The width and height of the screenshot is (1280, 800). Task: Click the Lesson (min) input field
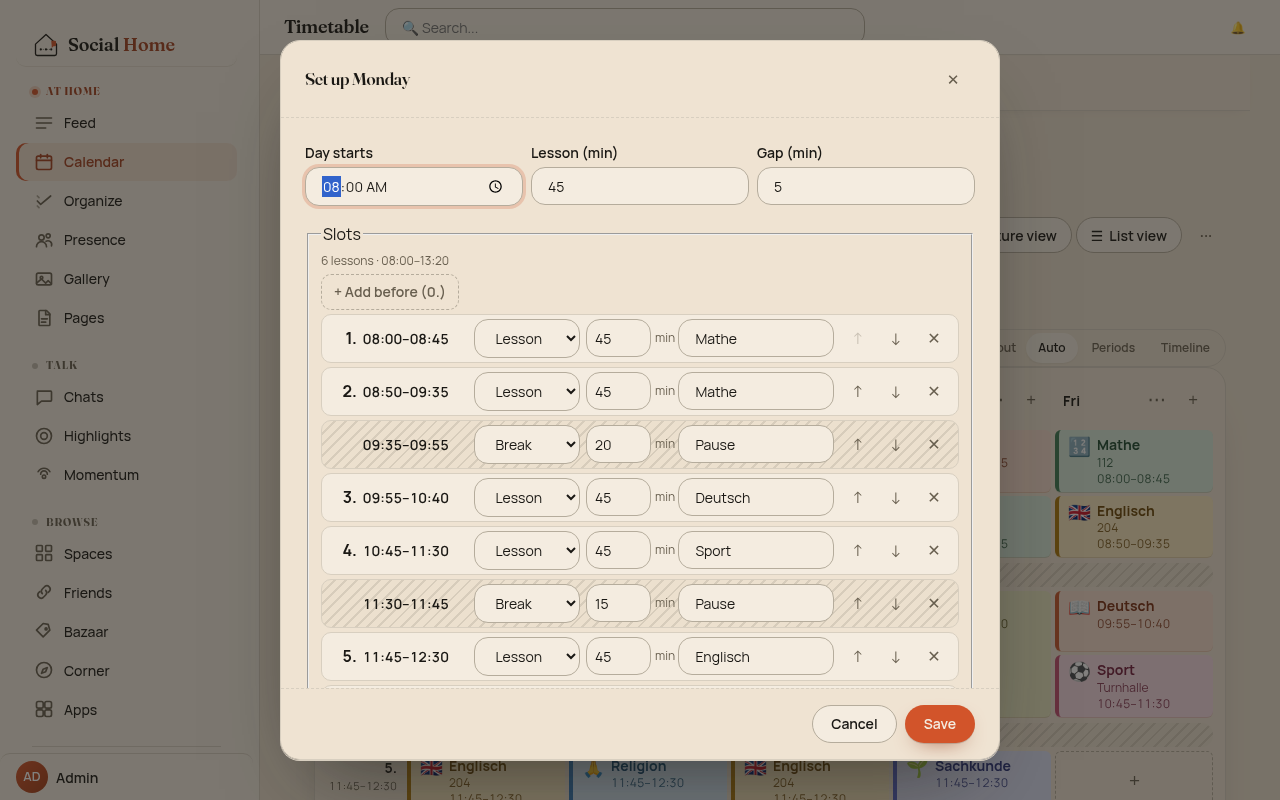(640, 187)
